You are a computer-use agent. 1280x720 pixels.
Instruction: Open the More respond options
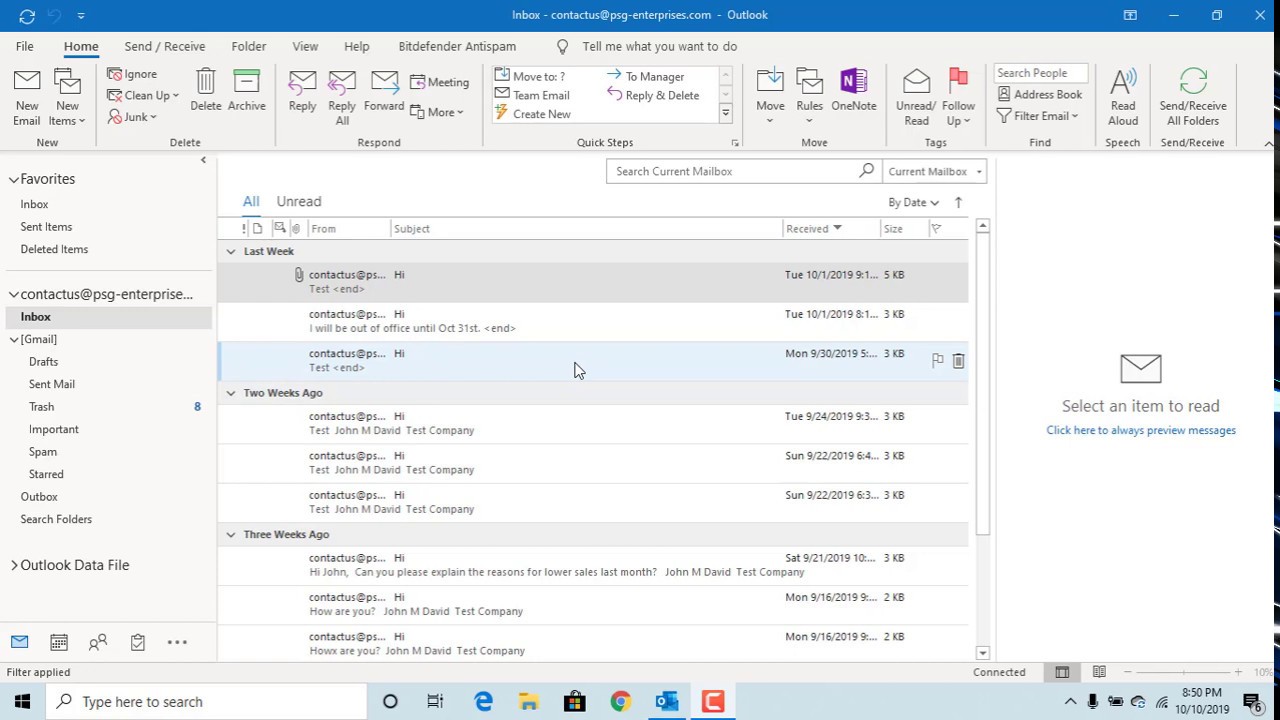click(437, 112)
